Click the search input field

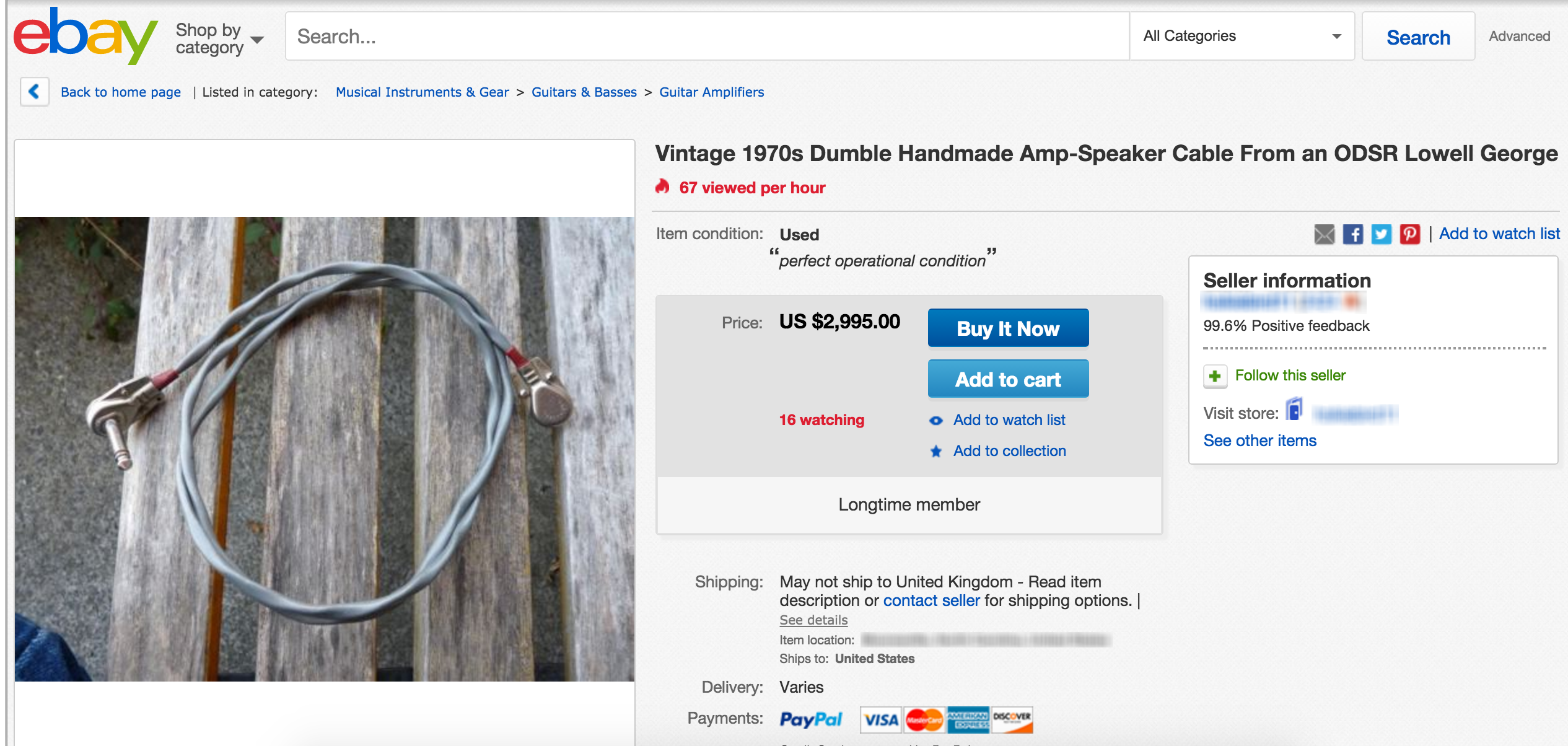coord(706,37)
